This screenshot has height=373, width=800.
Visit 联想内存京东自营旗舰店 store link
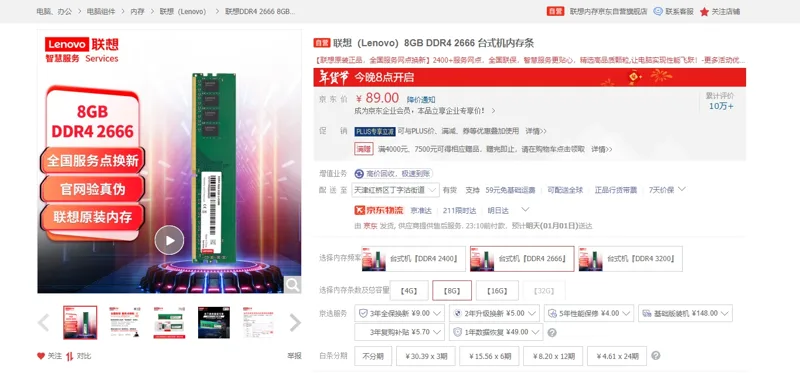608,11
